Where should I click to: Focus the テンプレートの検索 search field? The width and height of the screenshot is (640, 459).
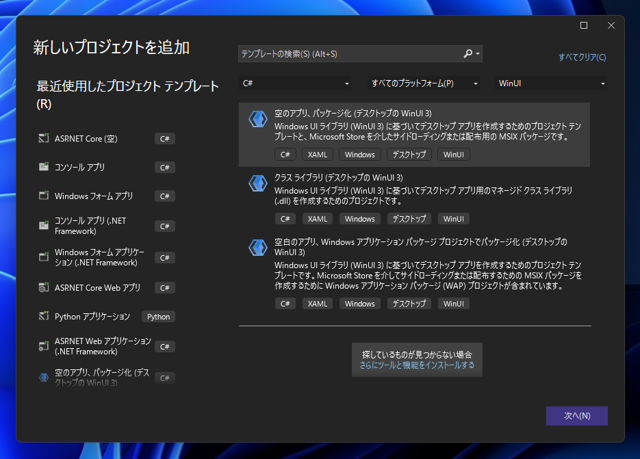coord(351,54)
